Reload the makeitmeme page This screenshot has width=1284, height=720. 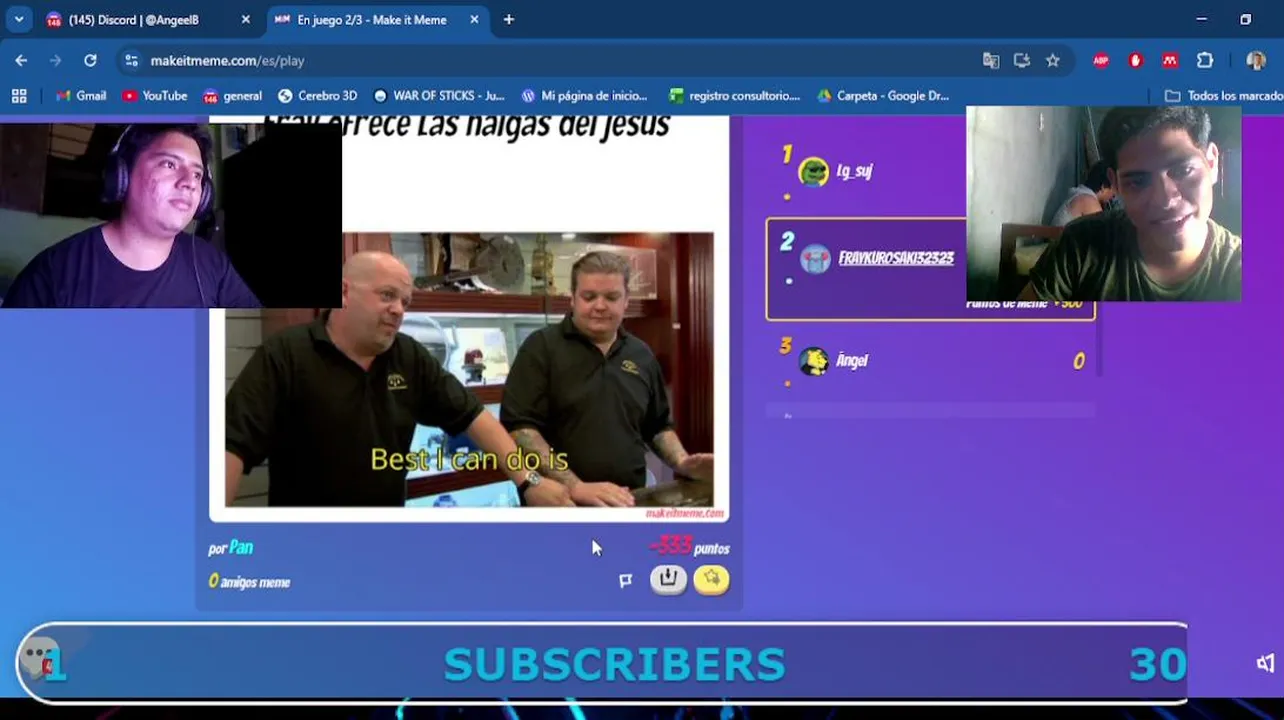pyautogui.click(x=90, y=61)
